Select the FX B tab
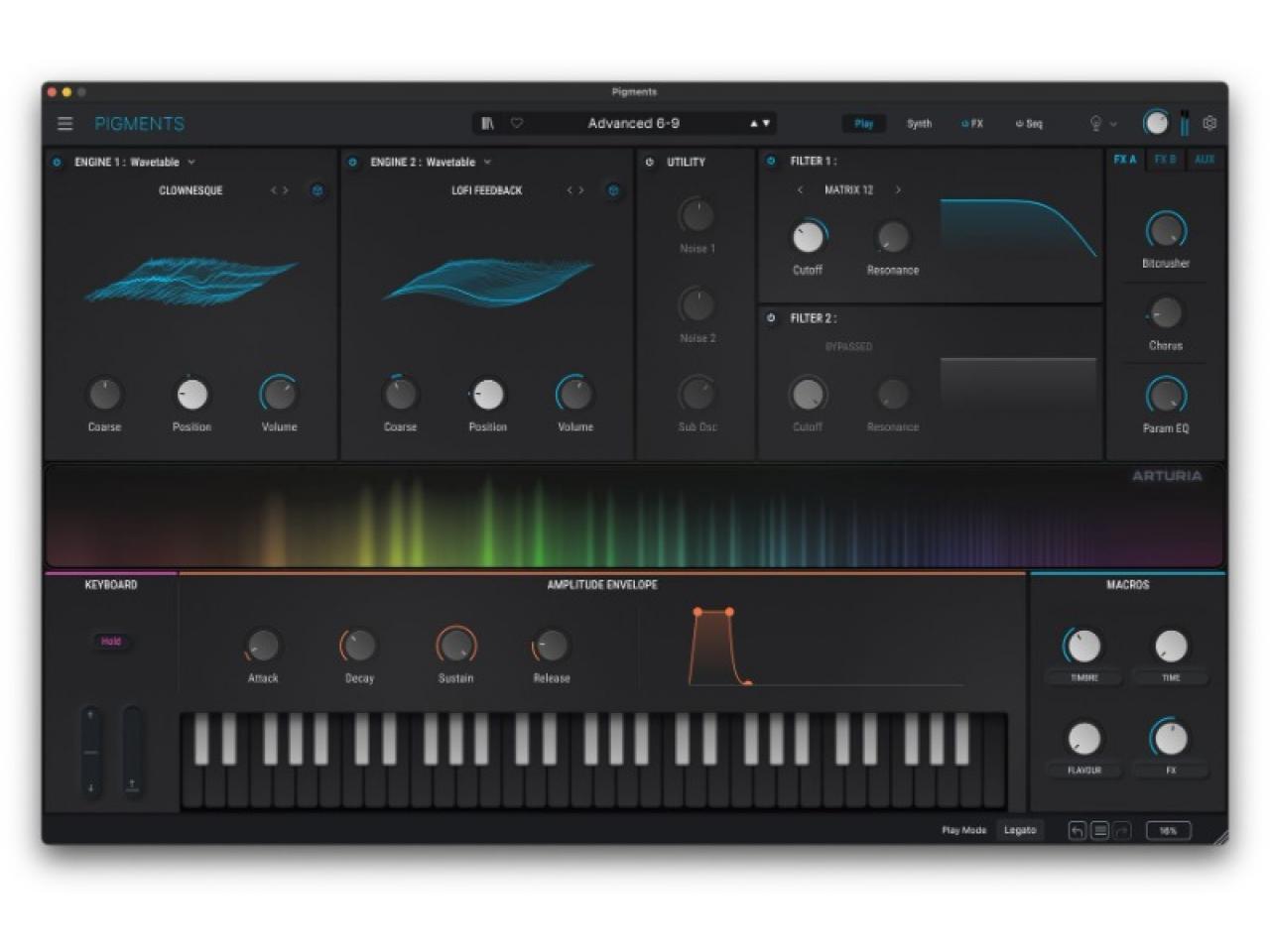 1165,160
